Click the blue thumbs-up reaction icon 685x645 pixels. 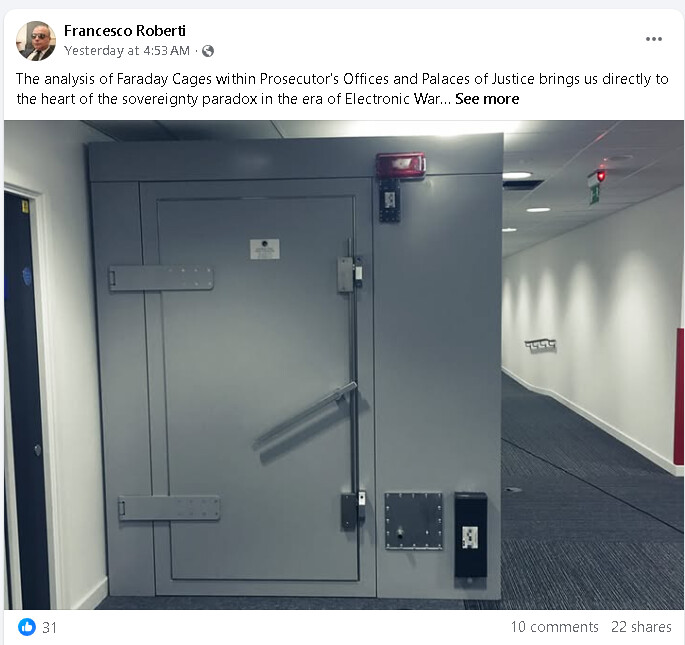(27, 627)
